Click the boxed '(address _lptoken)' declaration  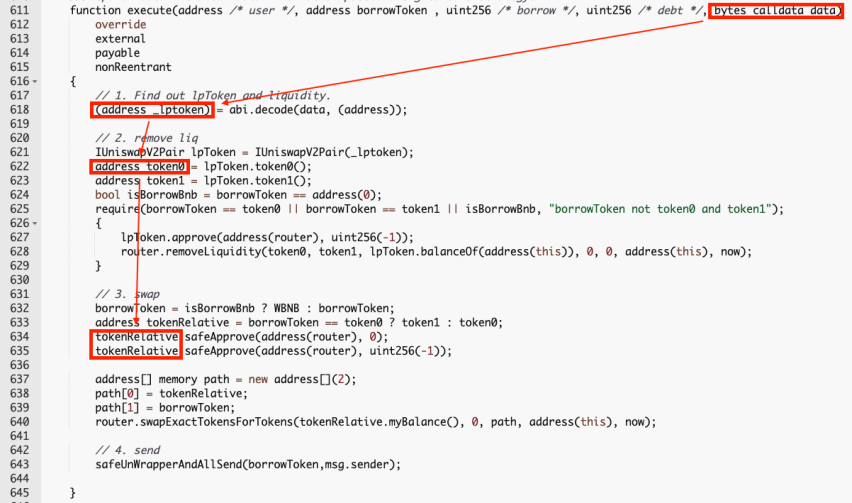point(152,110)
